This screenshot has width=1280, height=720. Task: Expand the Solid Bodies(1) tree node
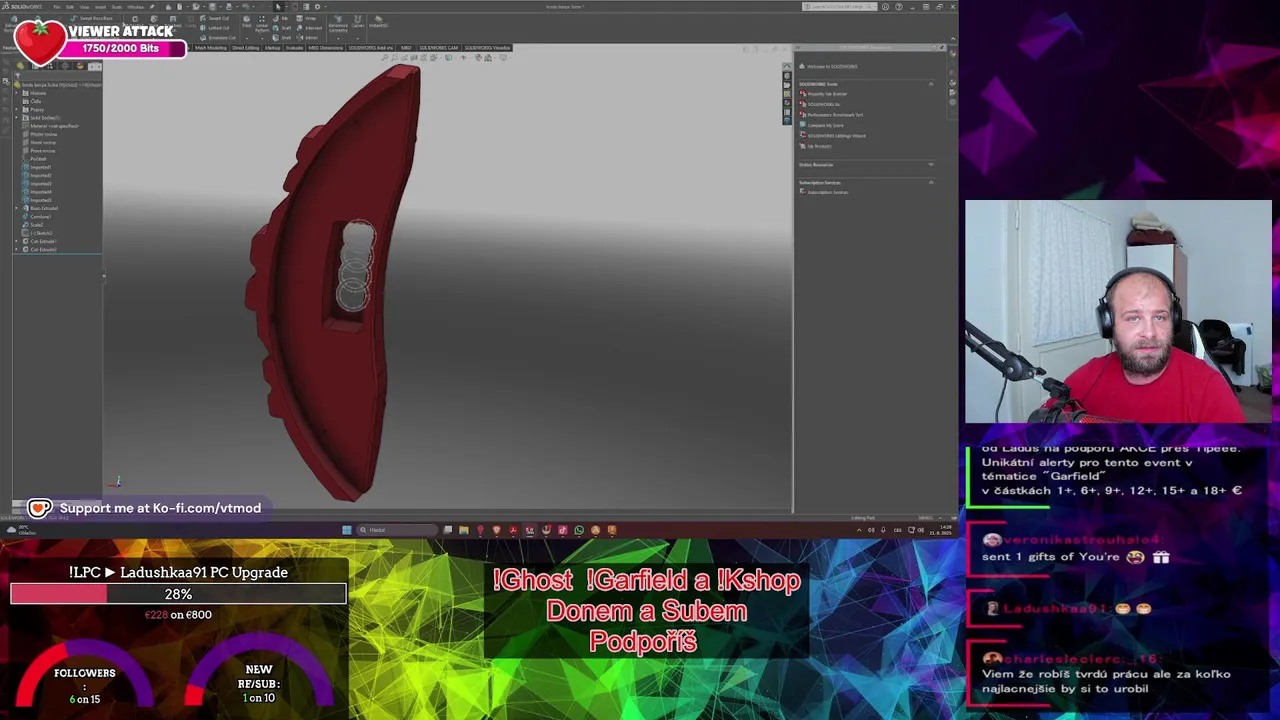[x=17, y=118]
